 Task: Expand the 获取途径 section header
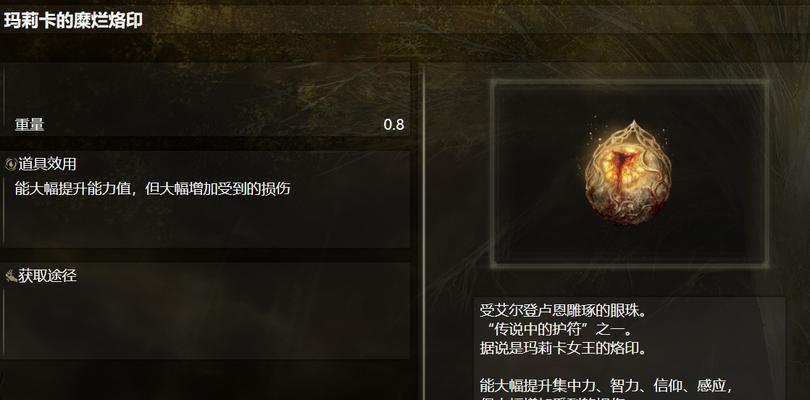click(x=47, y=276)
